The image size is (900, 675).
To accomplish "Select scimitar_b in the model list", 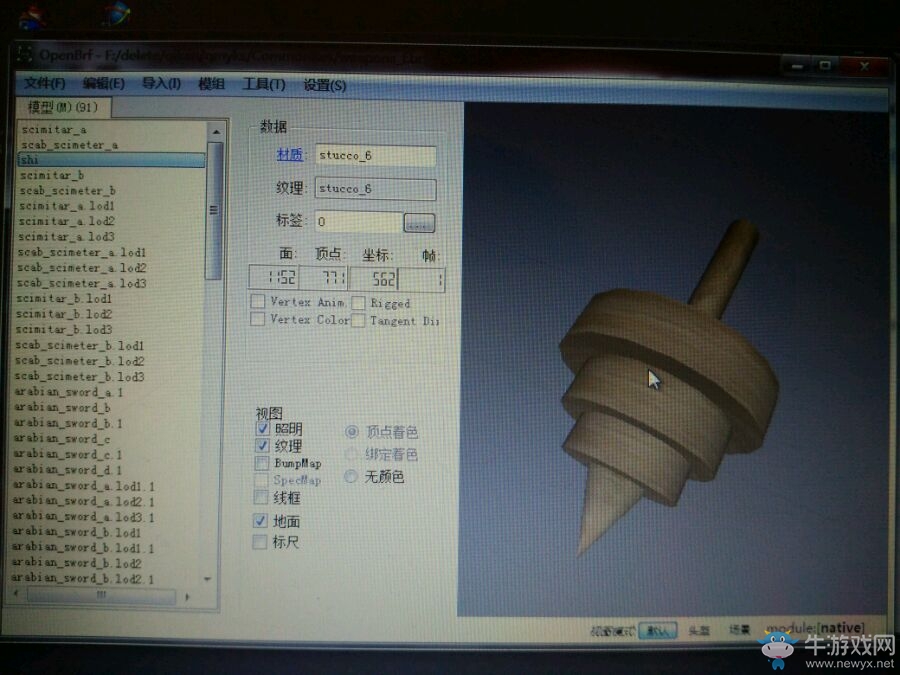I will tap(52, 175).
